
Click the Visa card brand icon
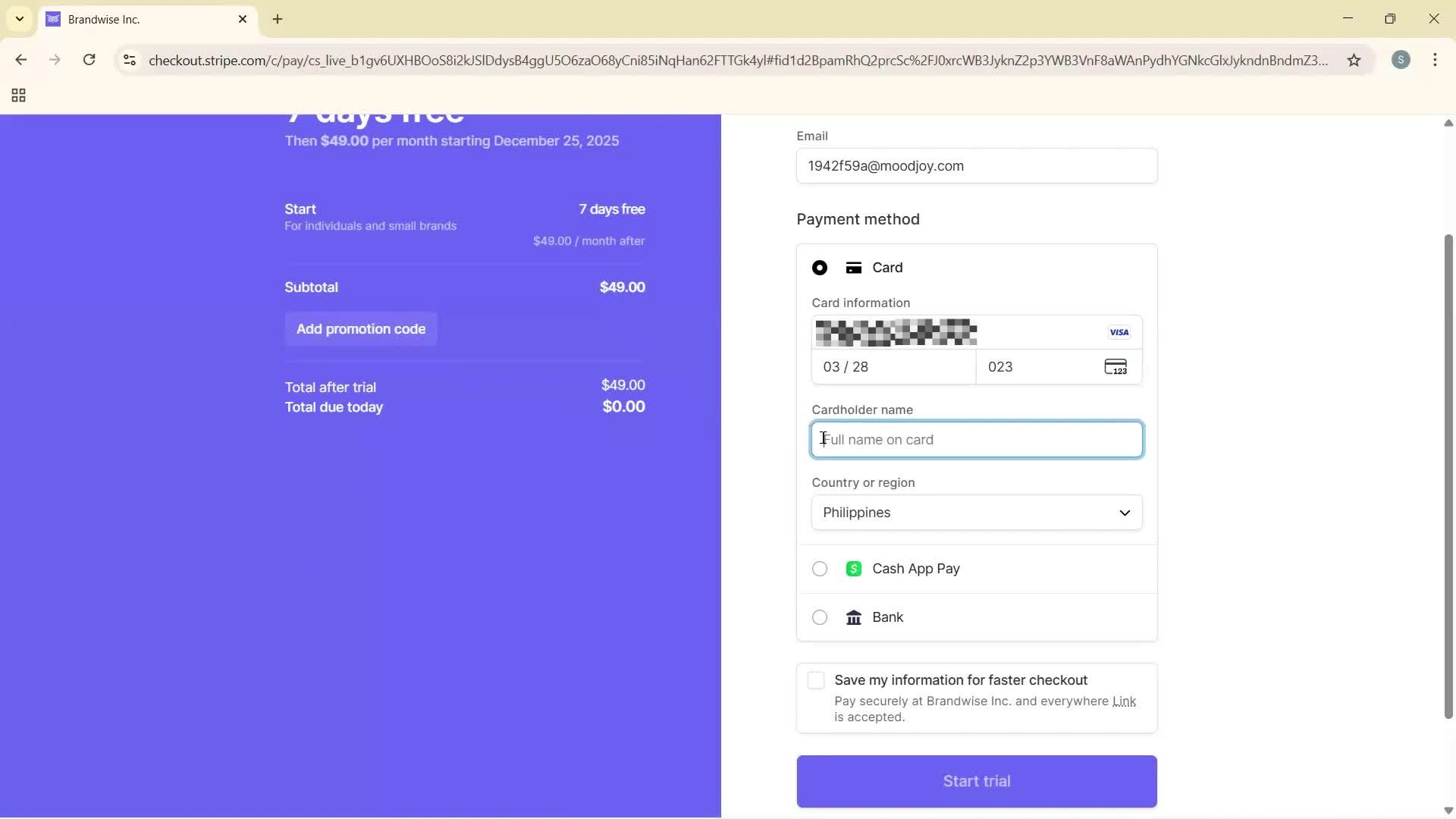(x=1119, y=332)
